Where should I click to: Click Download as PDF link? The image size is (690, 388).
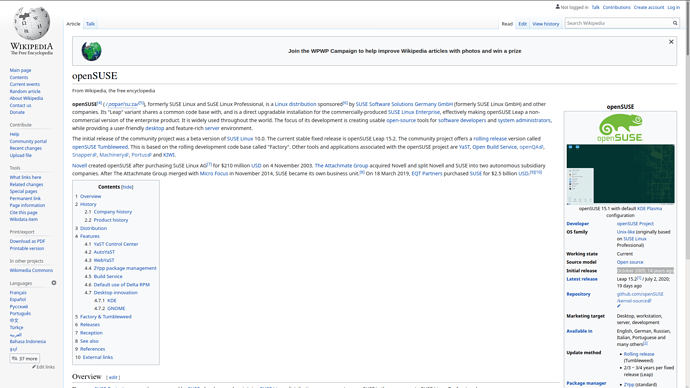(27, 241)
